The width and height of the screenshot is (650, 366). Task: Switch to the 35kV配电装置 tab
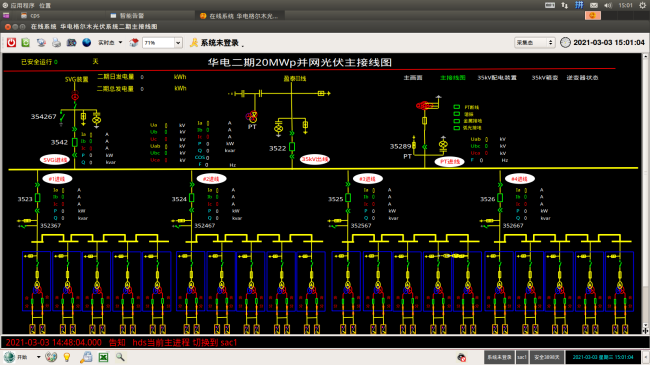(x=497, y=78)
